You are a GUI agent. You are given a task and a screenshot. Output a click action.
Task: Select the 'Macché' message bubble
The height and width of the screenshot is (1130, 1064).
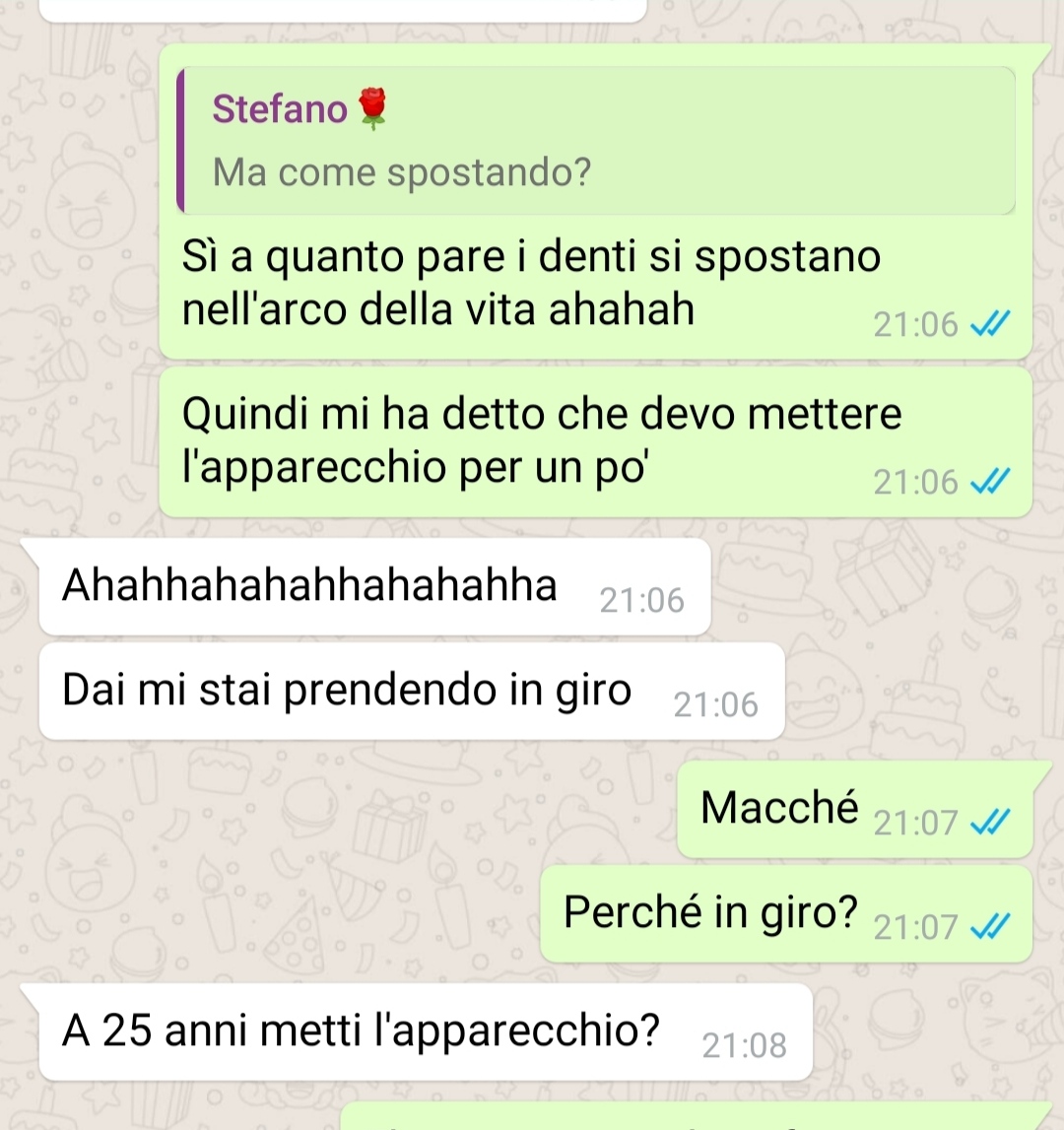click(x=855, y=809)
